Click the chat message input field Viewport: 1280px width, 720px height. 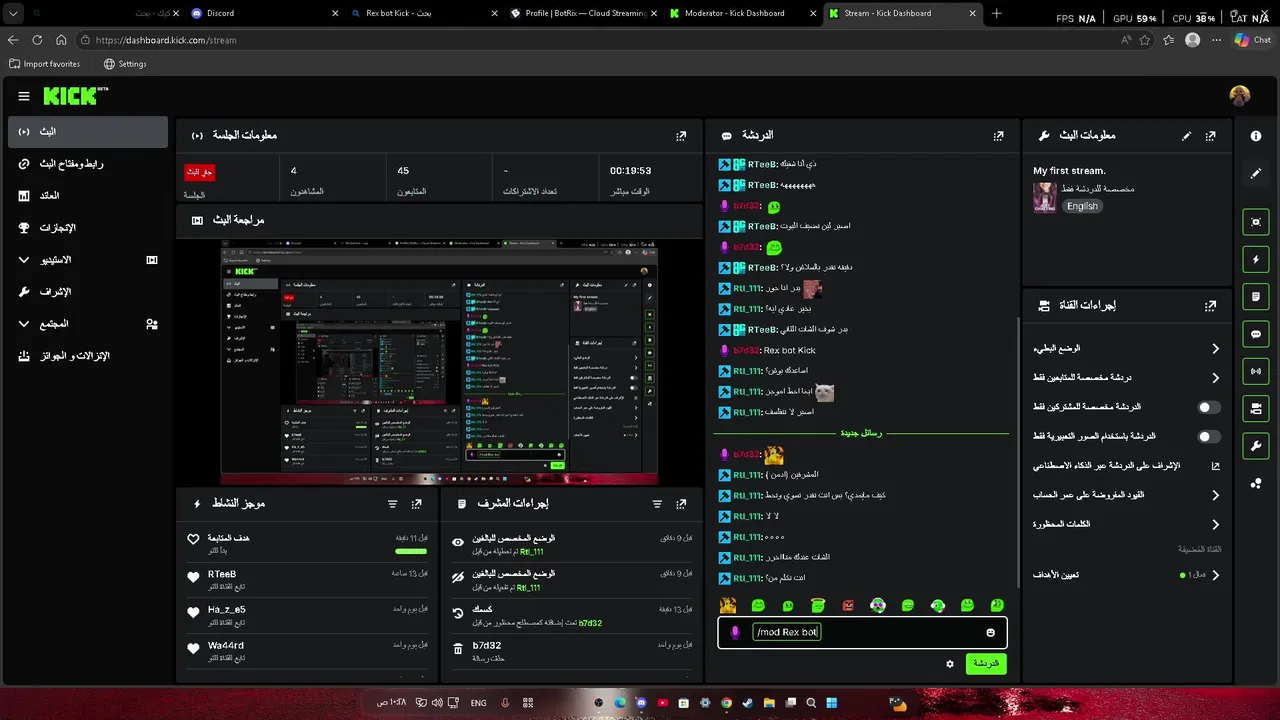863,632
